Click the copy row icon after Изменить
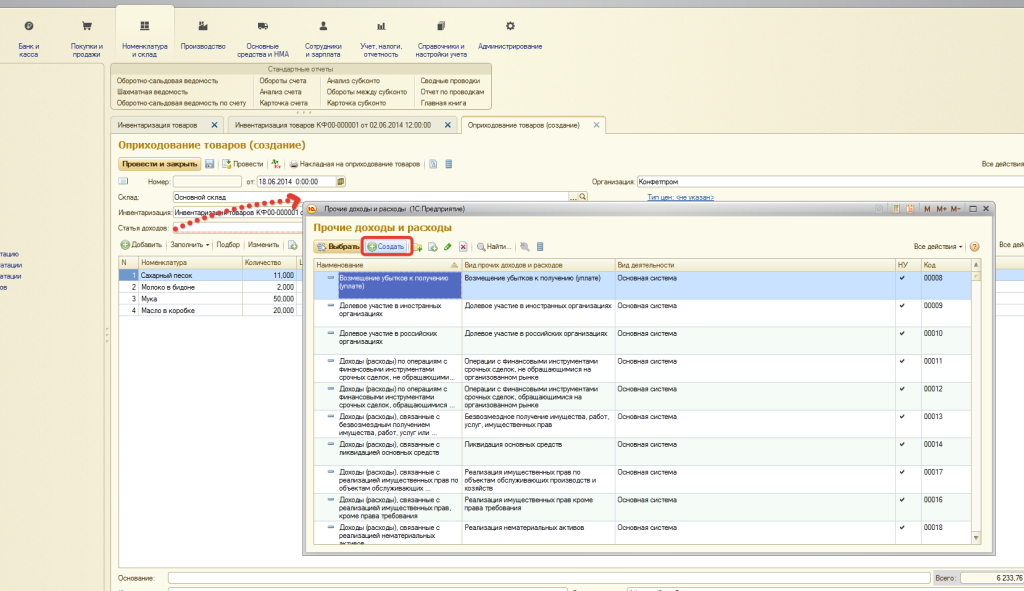1024x591 pixels. click(x=293, y=245)
